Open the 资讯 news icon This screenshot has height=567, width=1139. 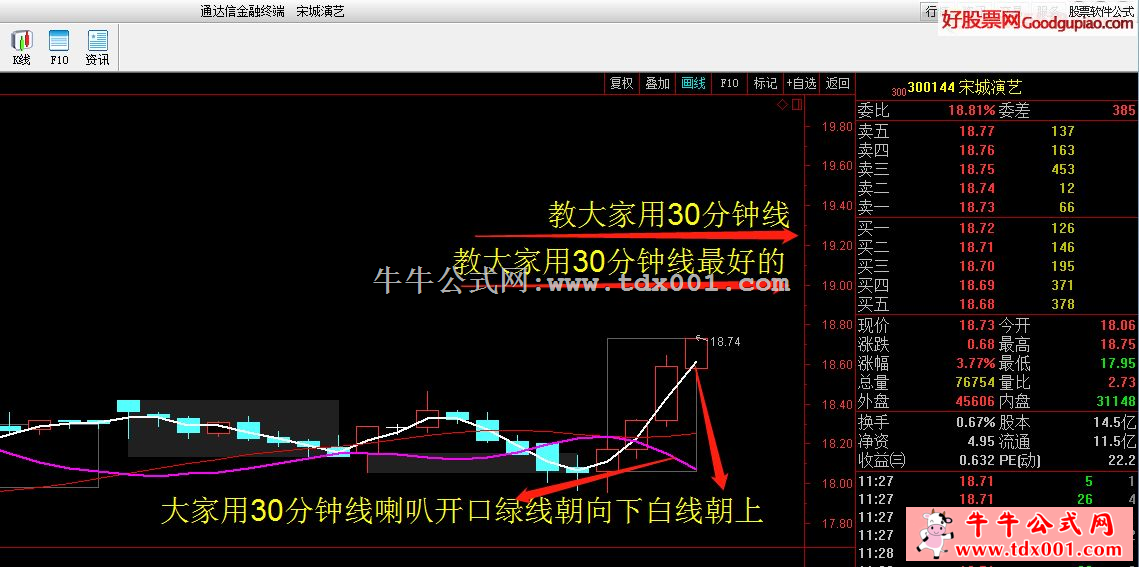tap(97, 48)
